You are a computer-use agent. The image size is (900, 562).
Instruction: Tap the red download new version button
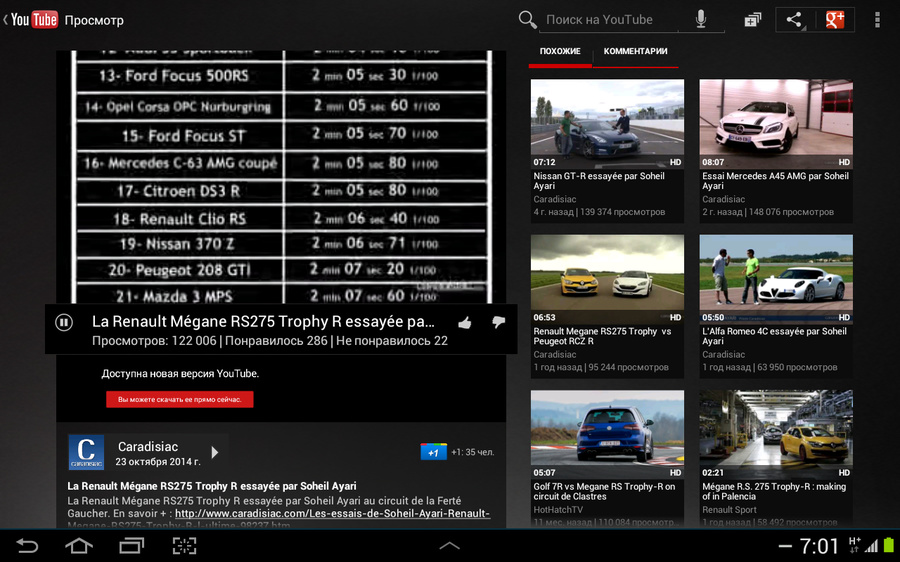click(180, 400)
